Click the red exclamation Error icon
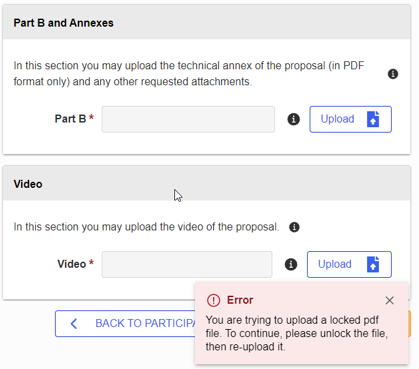 213,300
